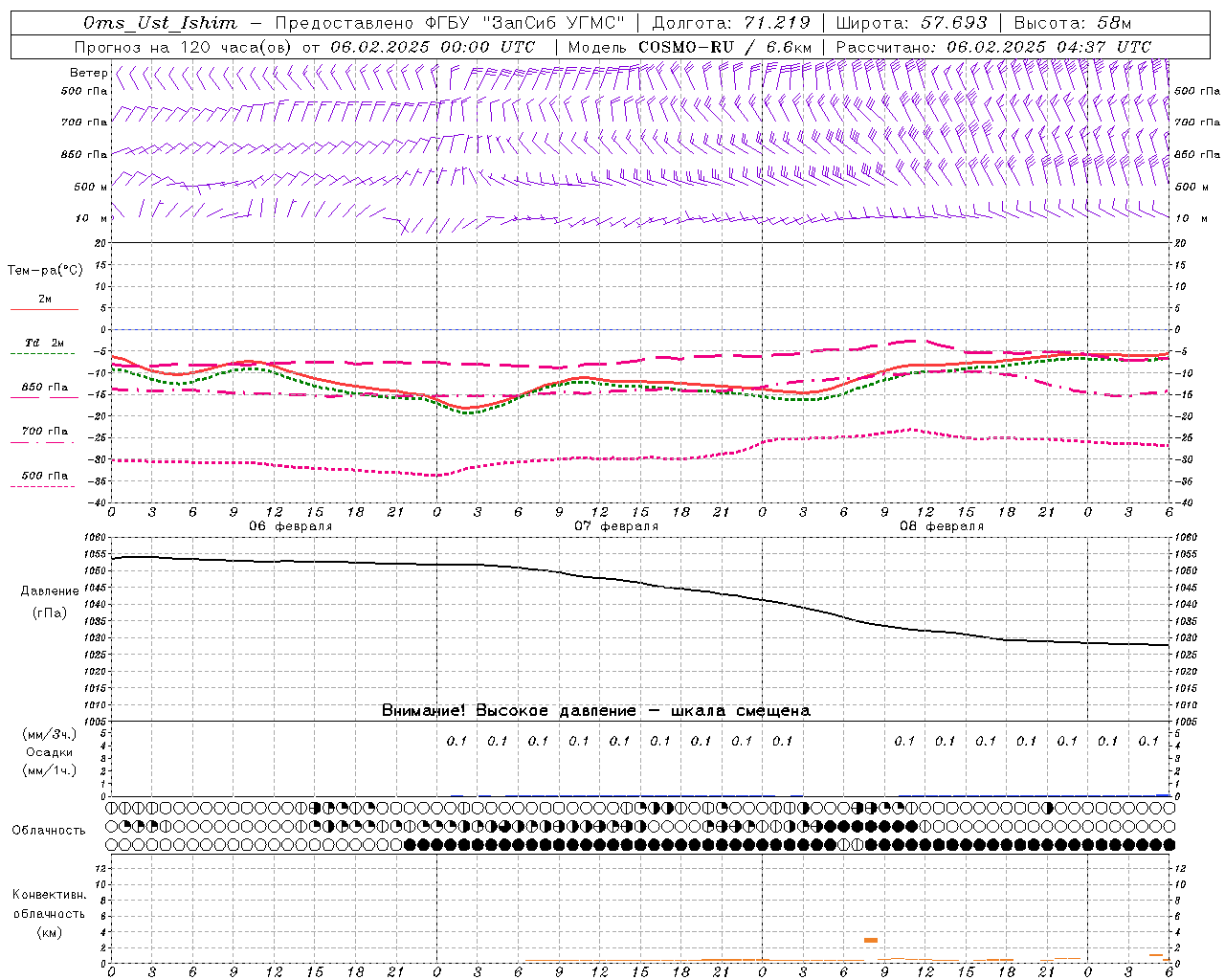Click the black pressure curve line
The width and height of the screenshot is (1225, 980).
click(x=641, y=581)
